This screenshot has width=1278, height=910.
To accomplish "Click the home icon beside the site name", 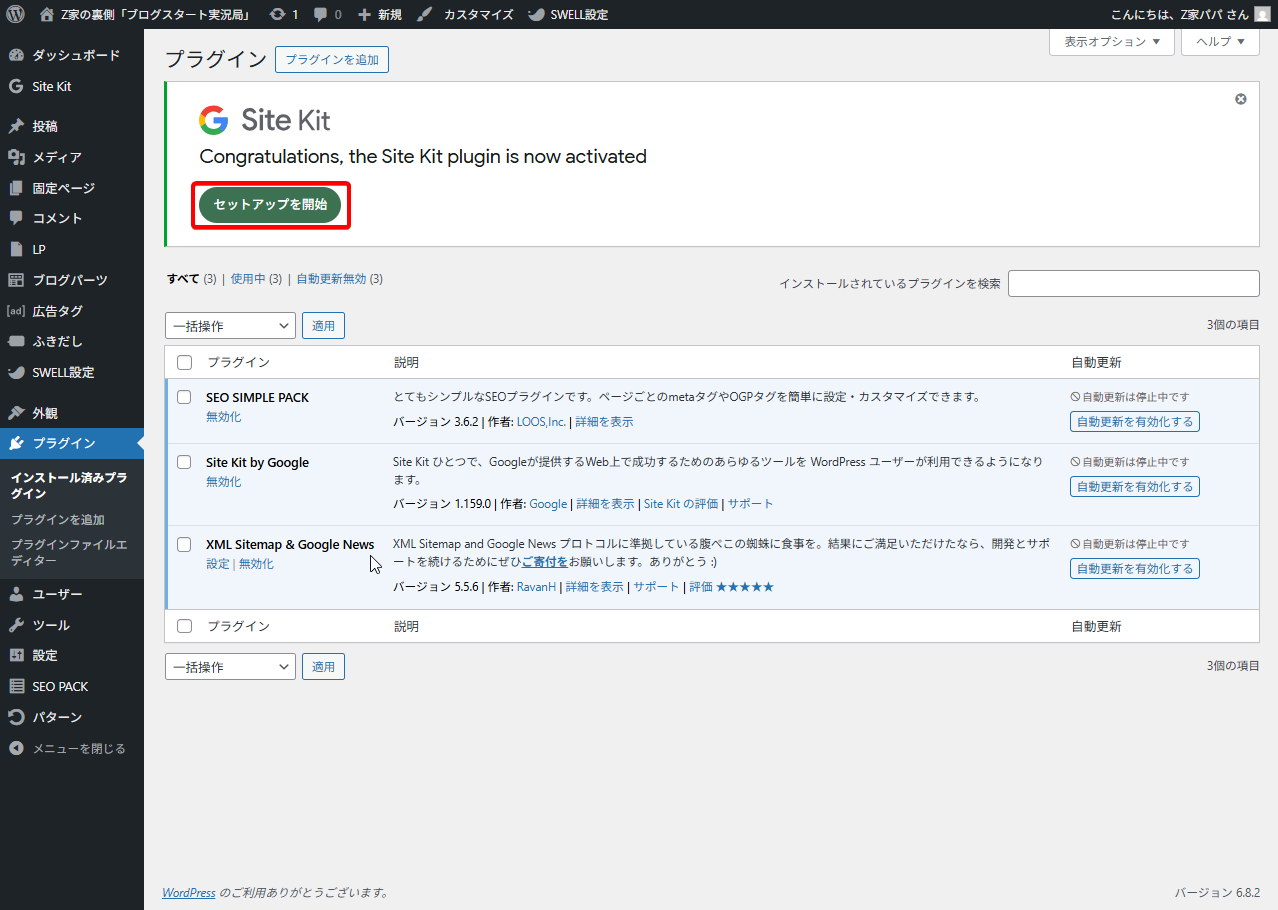I will click(x=47, y=14).
